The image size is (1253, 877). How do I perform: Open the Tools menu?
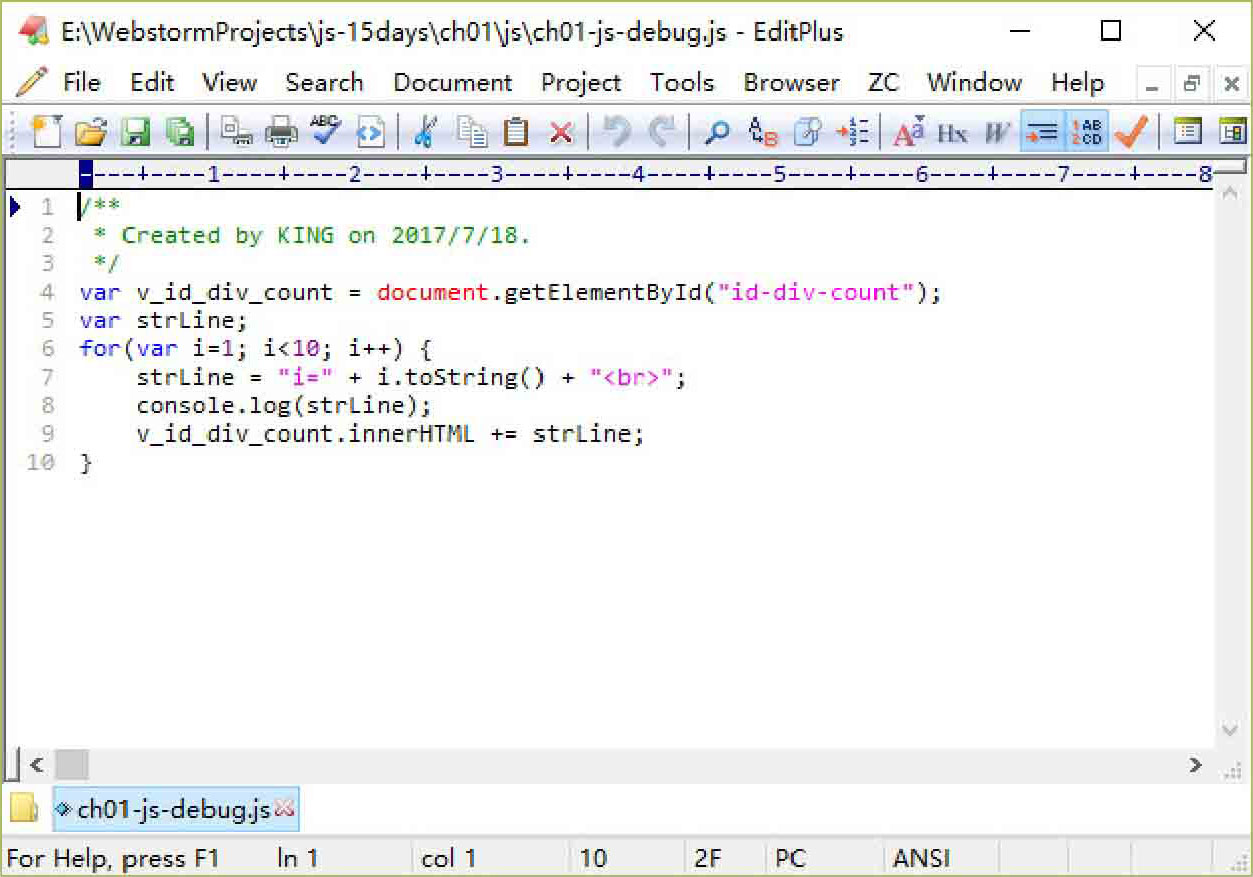point(682,82)
